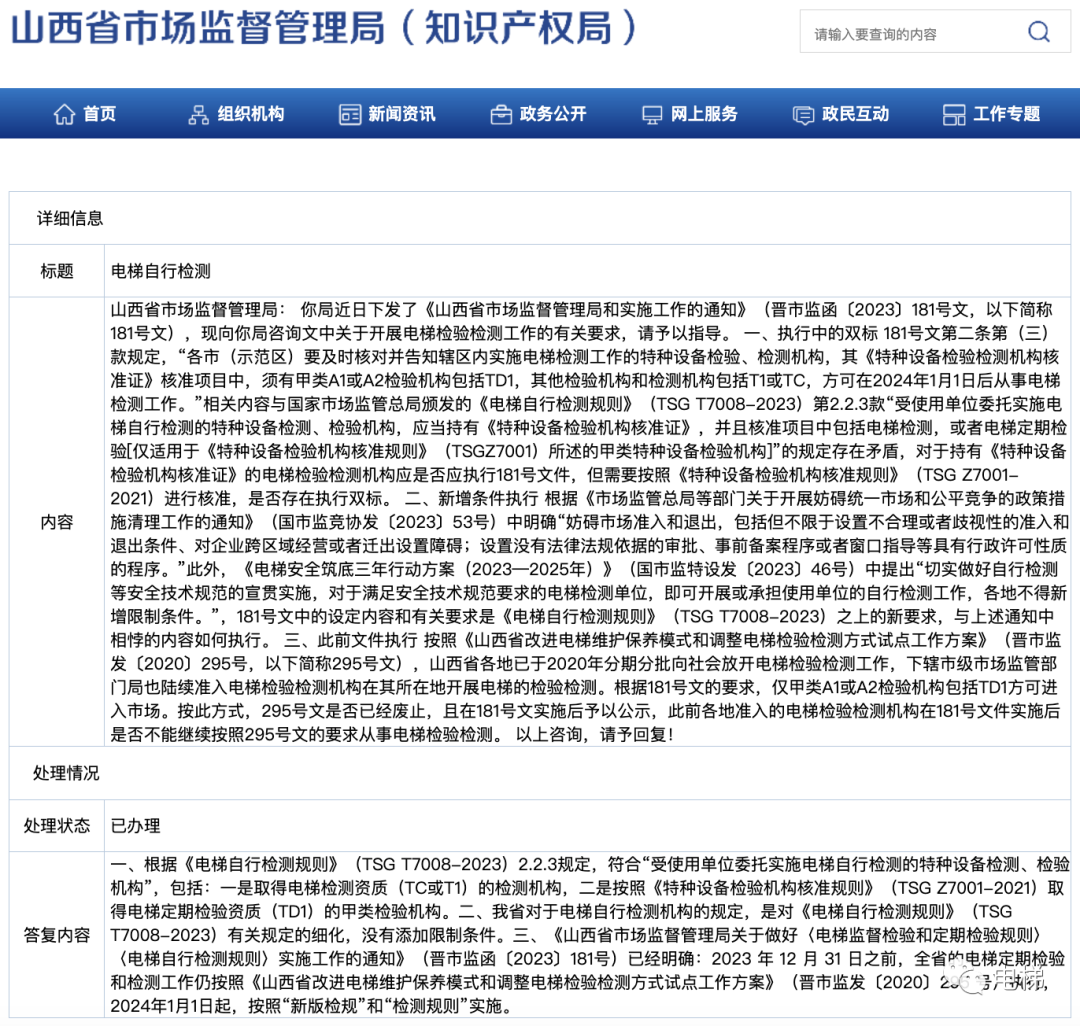The height and width of the screenshot is (1026, 1080).
Task: Click the 处理情况 section heading
Action: click(x=66, y=773)
